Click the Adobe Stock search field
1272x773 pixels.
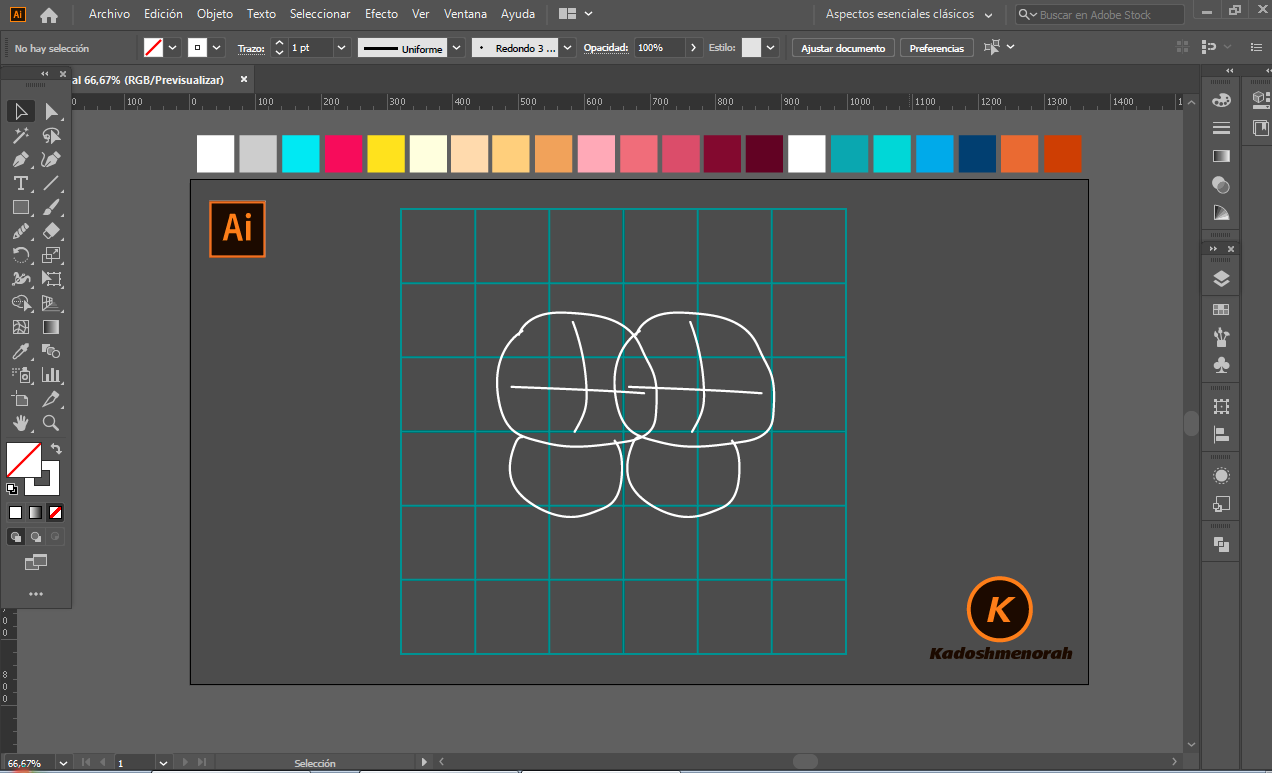pyautogui.click(x=1100, y=15)
